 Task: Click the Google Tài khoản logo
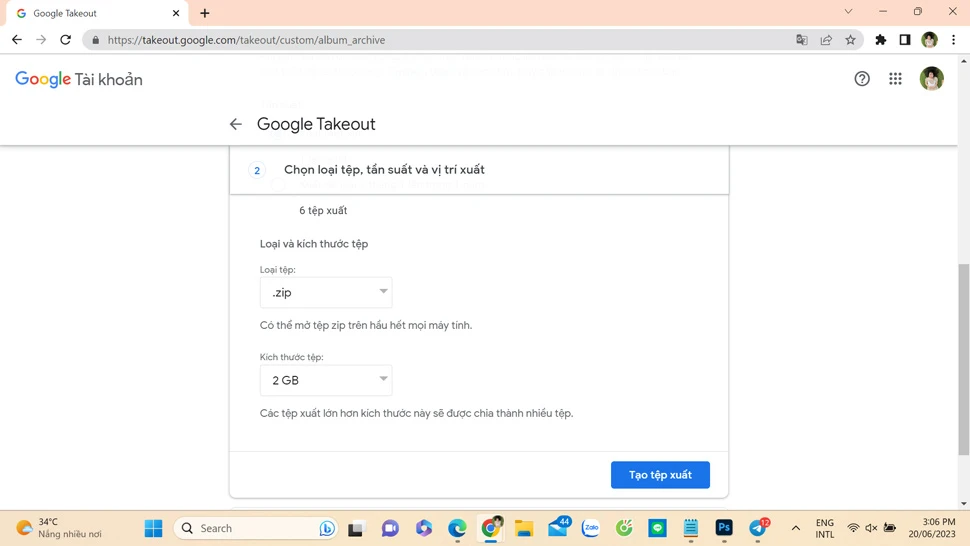pyautogui.click(x=79, y=79)
